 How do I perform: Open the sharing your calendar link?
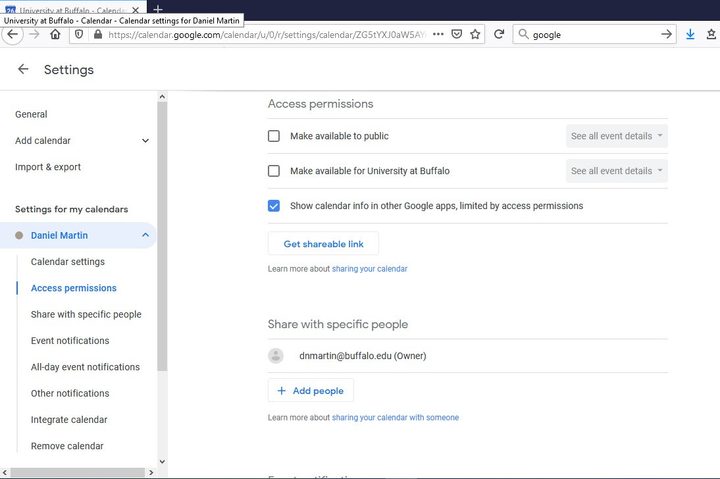point(370,269)
